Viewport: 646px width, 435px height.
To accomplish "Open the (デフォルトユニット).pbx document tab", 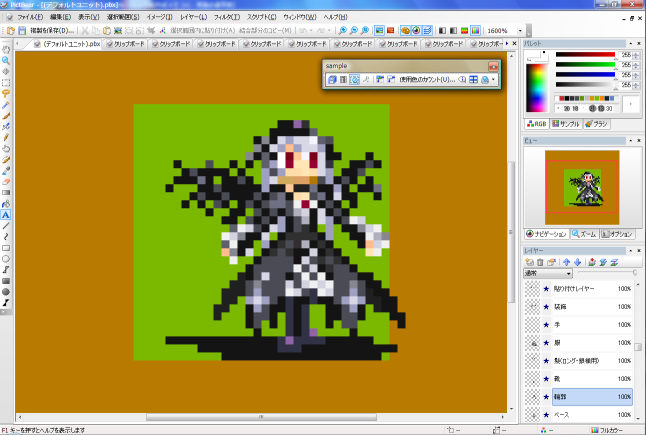I will pyautogui.click(x=67, y=44).
